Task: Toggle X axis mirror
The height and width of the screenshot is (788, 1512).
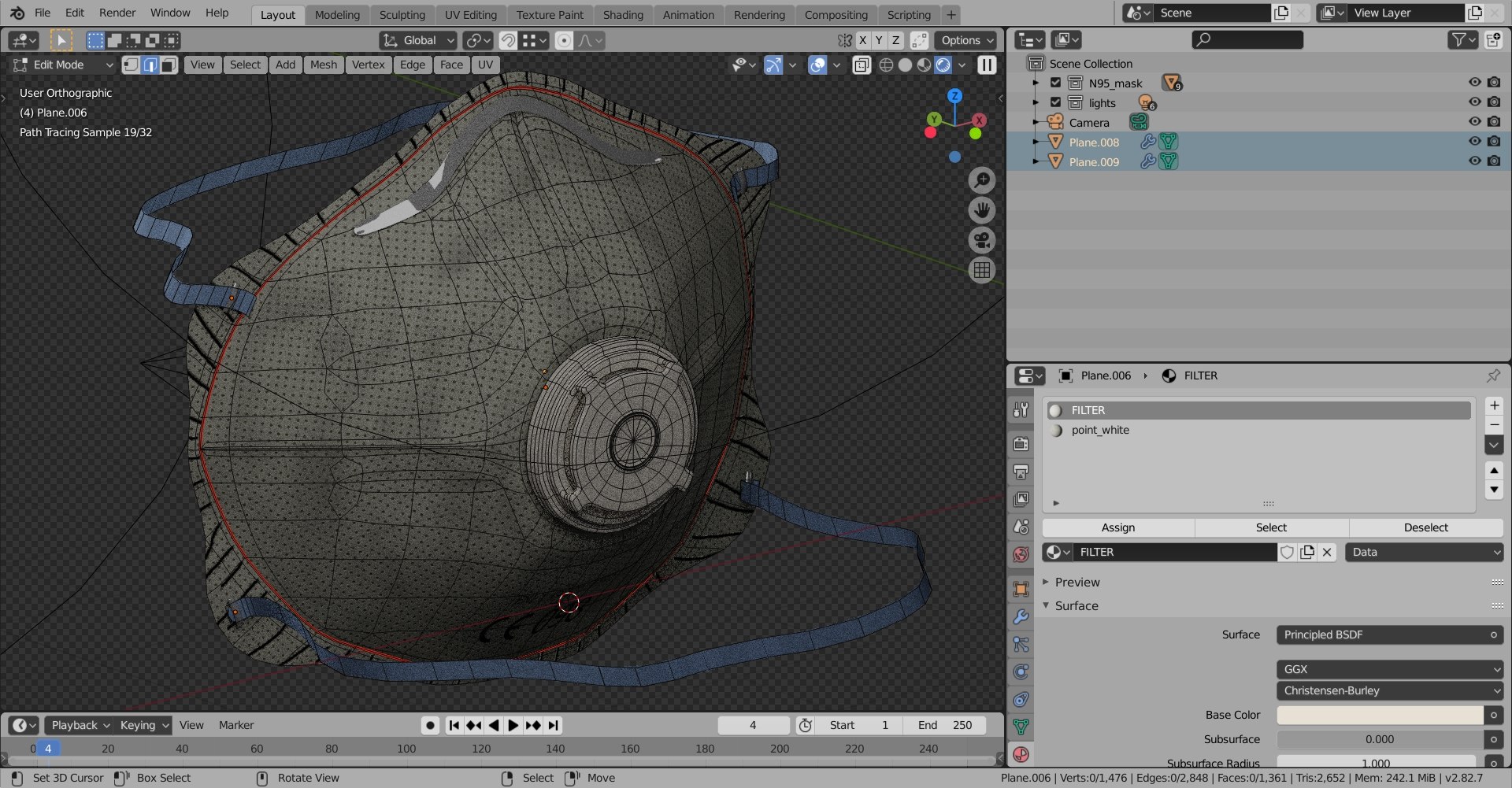Action: [x=863, y=40]
